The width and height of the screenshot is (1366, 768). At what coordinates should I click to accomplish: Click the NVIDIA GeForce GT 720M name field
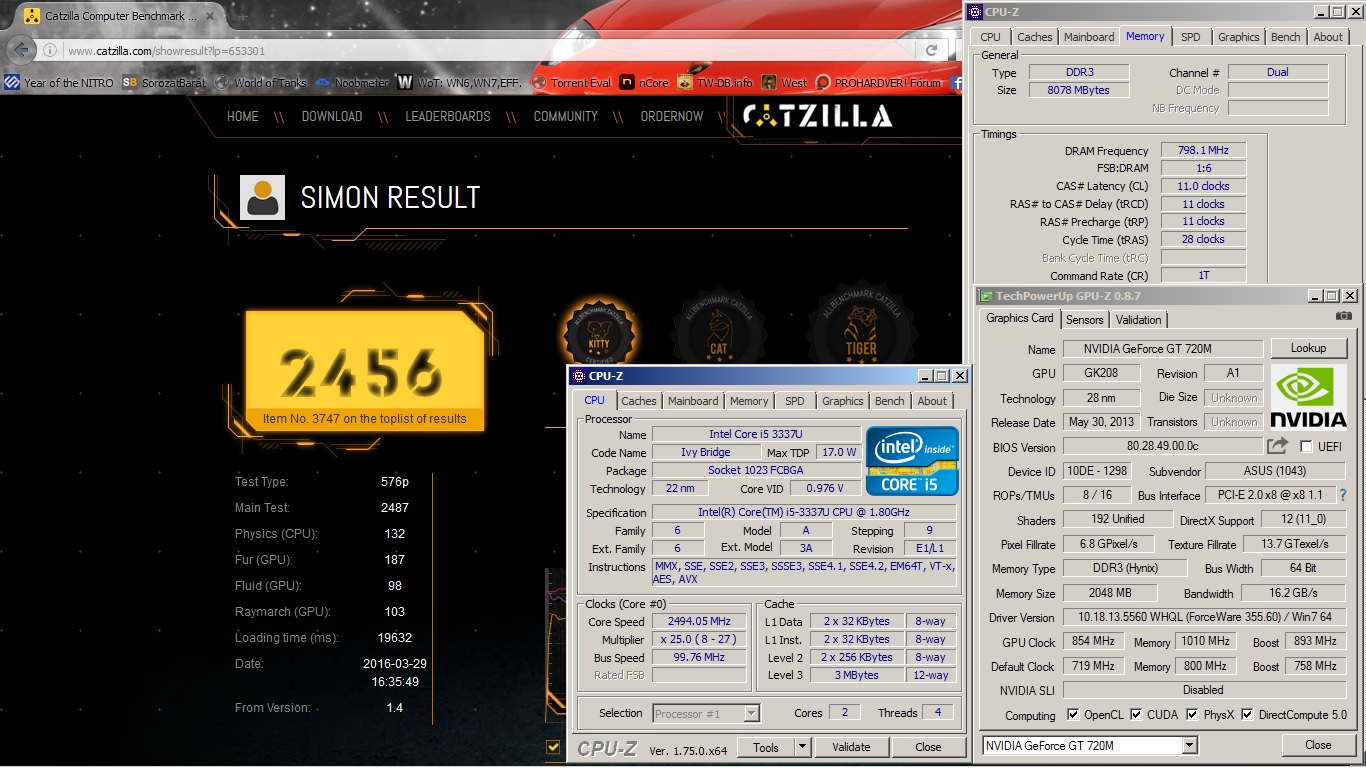[1161, 349]
